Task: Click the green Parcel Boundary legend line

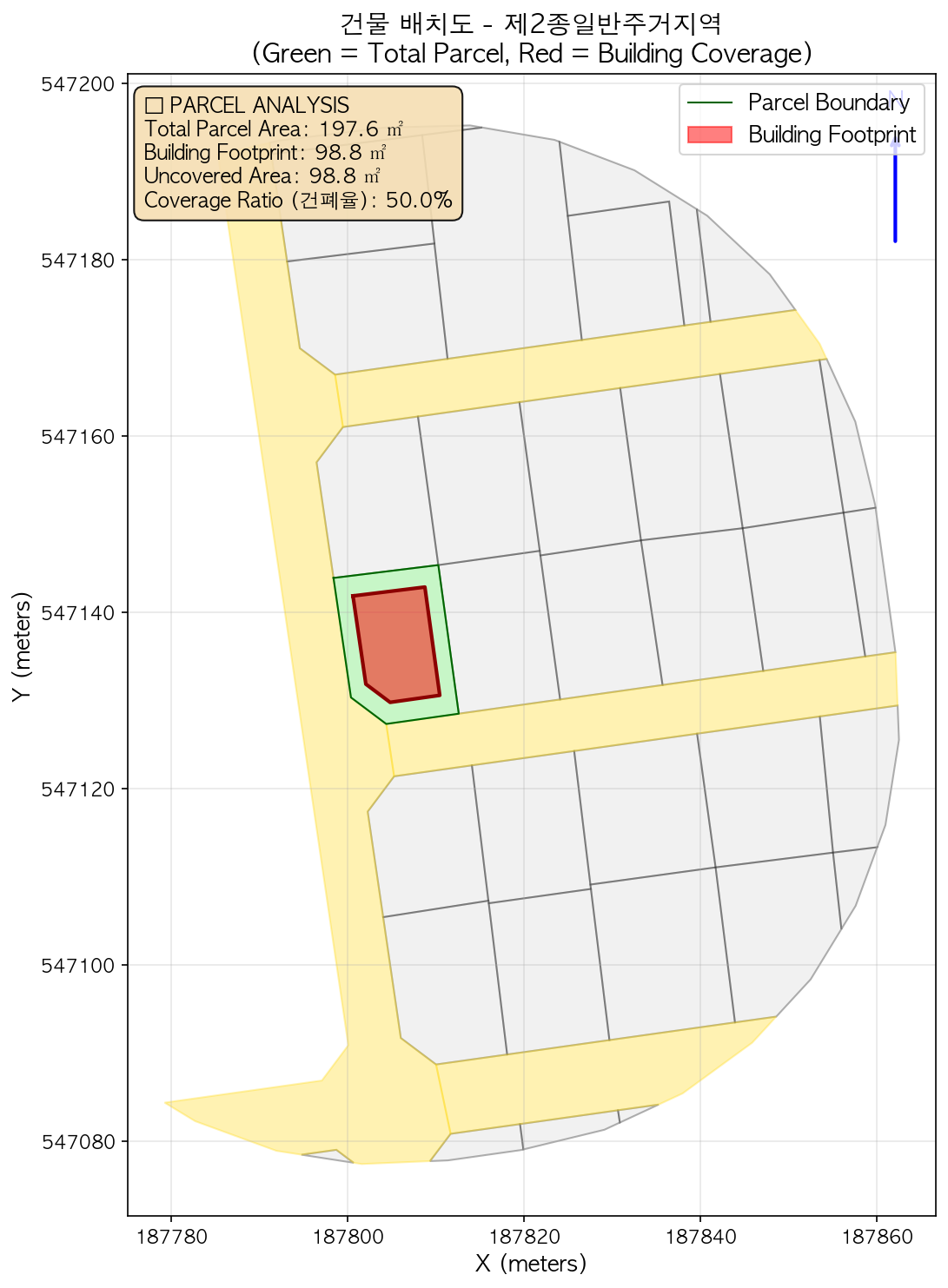Action: point(709,102)
